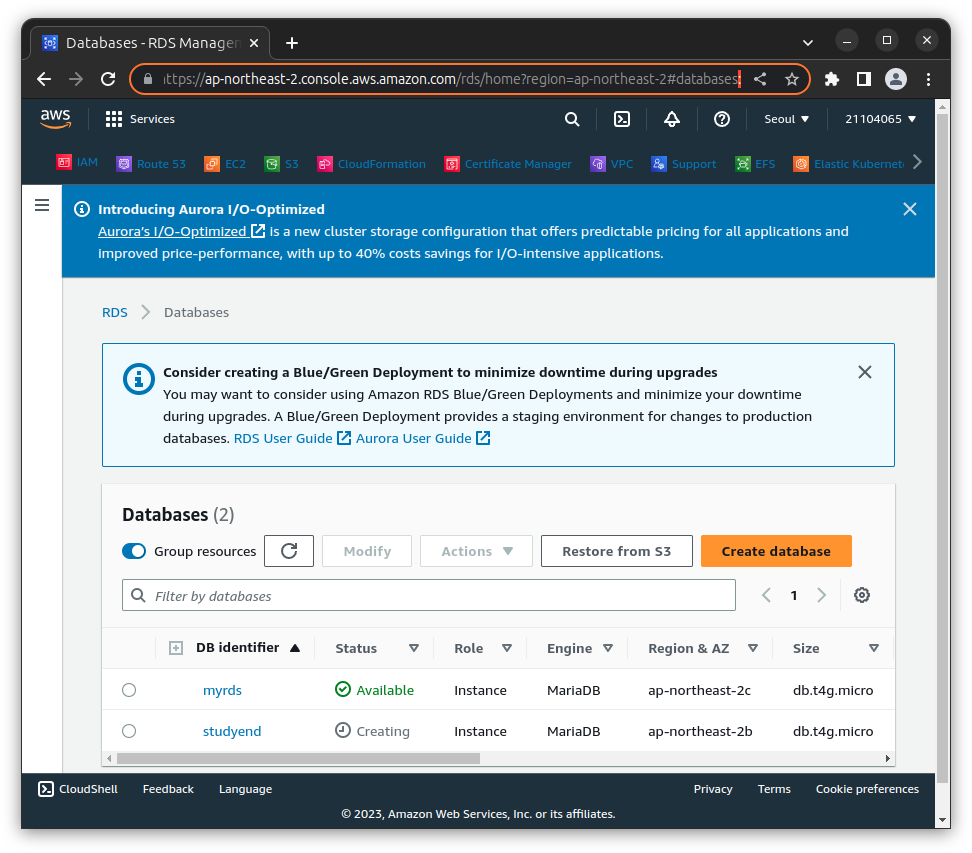Click the table horizontal scrollbar

(298, 758)
